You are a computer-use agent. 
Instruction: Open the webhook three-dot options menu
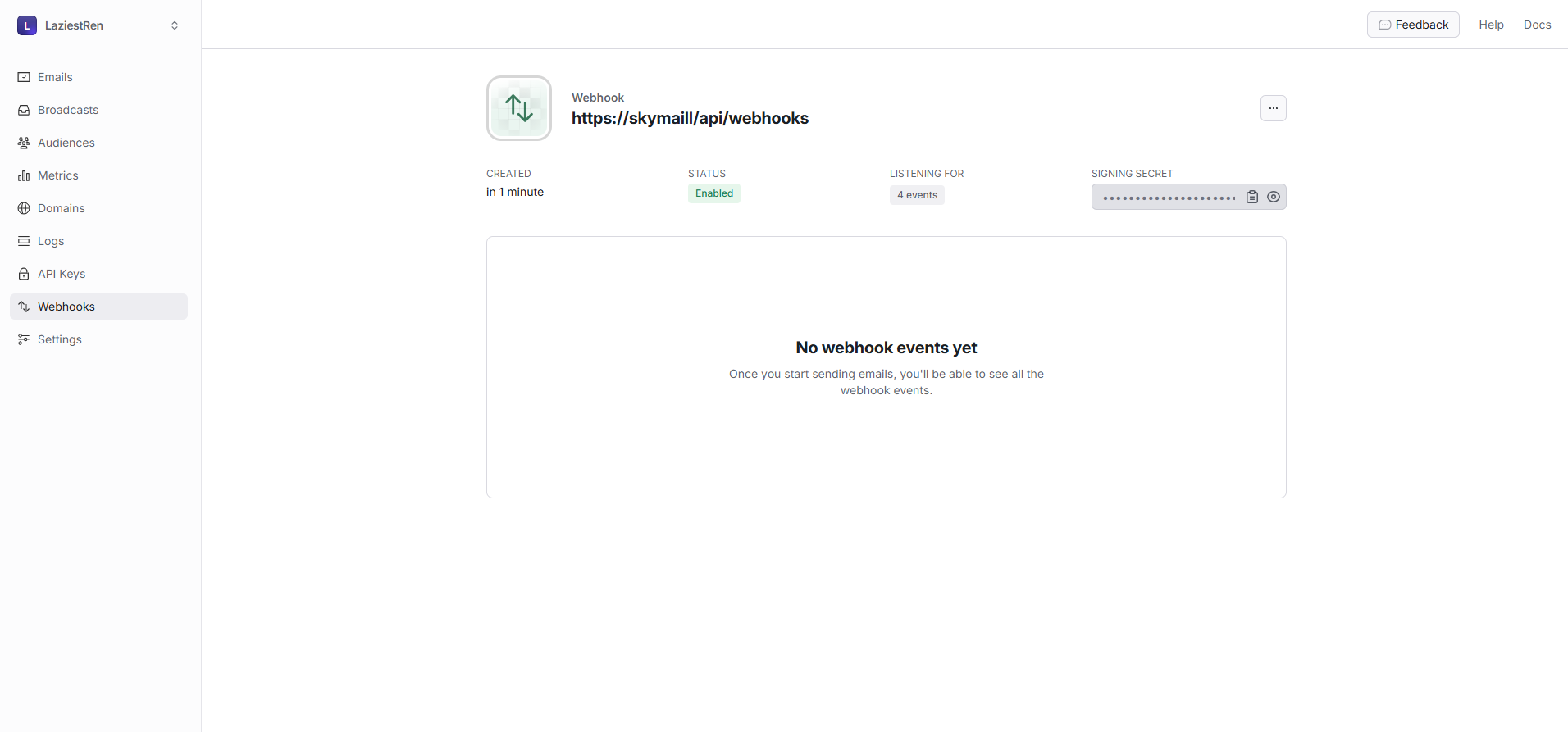(x=1274, y=108)
